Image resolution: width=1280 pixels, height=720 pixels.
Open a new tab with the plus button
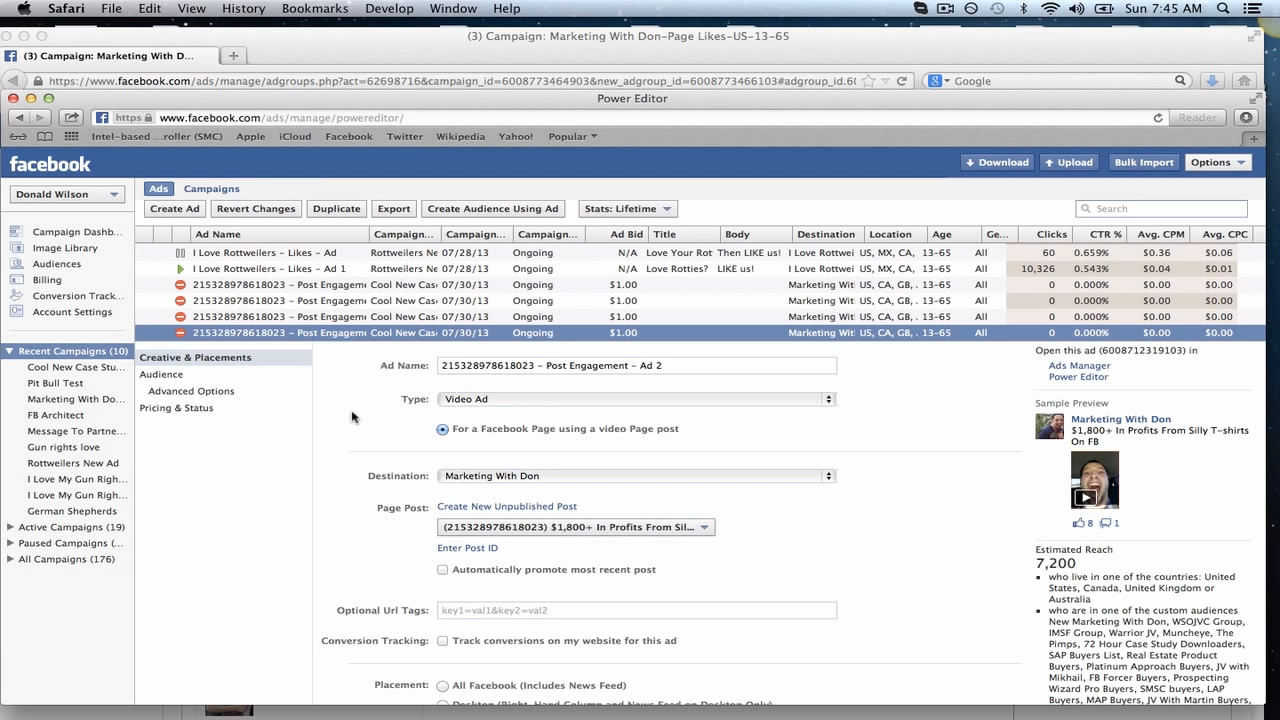[x=233, y=56]
